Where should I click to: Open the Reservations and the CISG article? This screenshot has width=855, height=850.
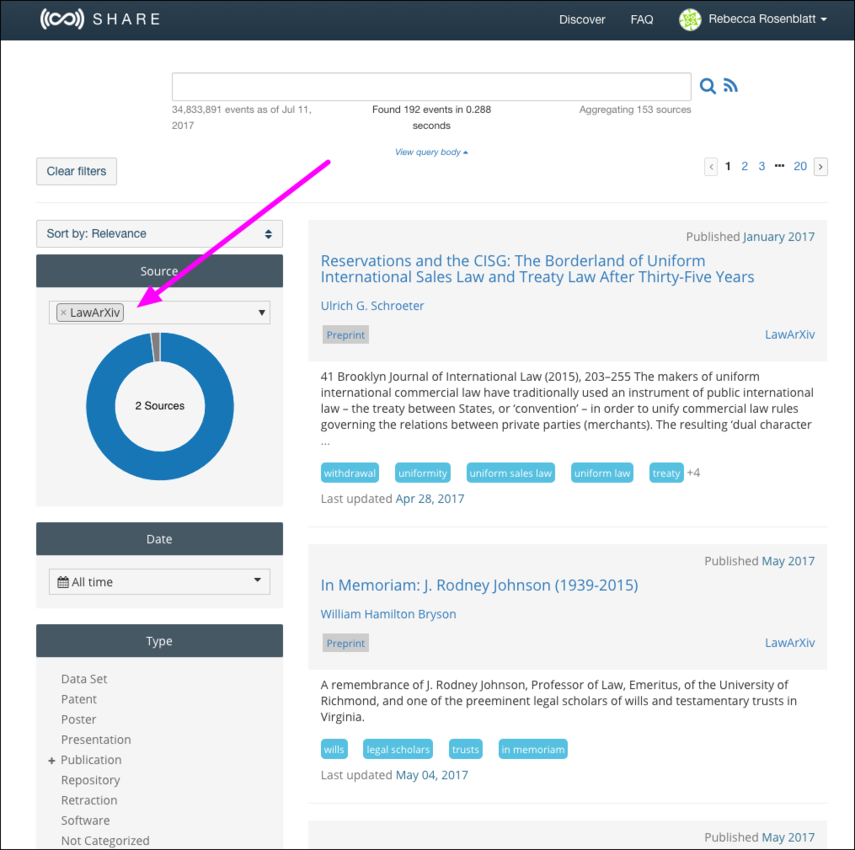click(537, 269)
